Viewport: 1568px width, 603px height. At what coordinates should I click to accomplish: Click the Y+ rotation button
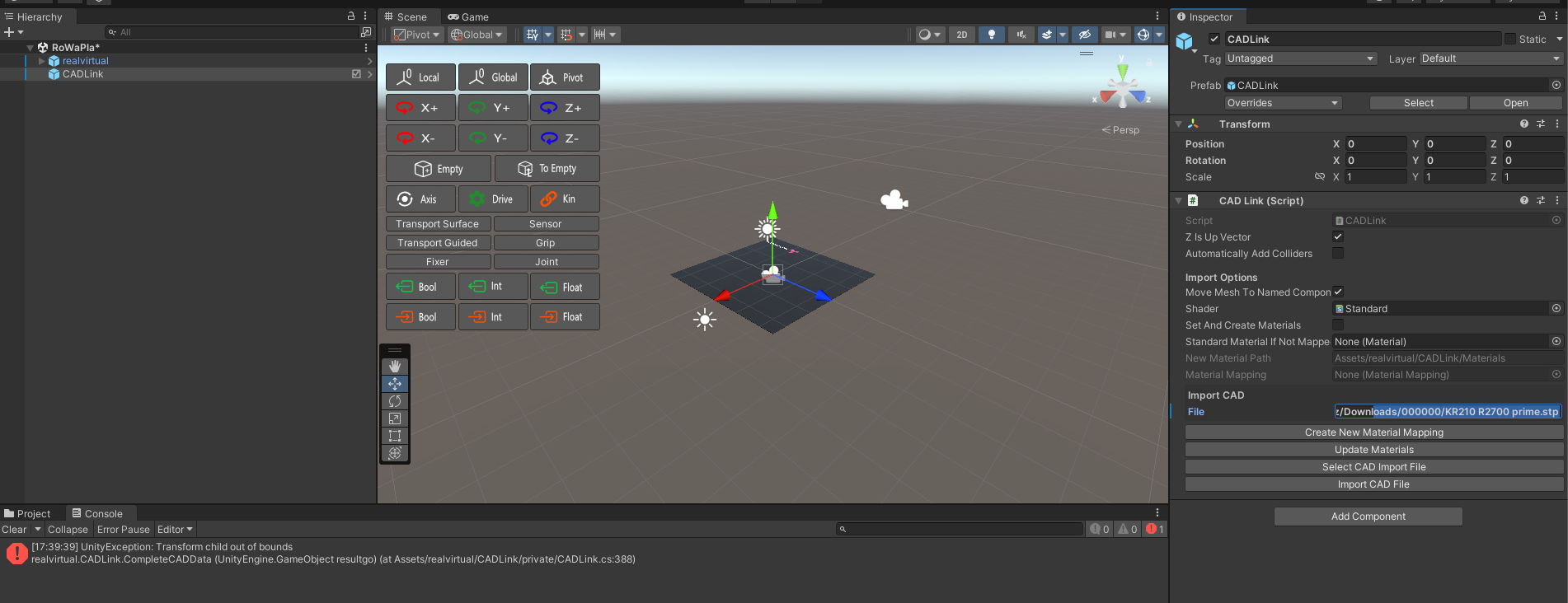click(x=493, y=108)
